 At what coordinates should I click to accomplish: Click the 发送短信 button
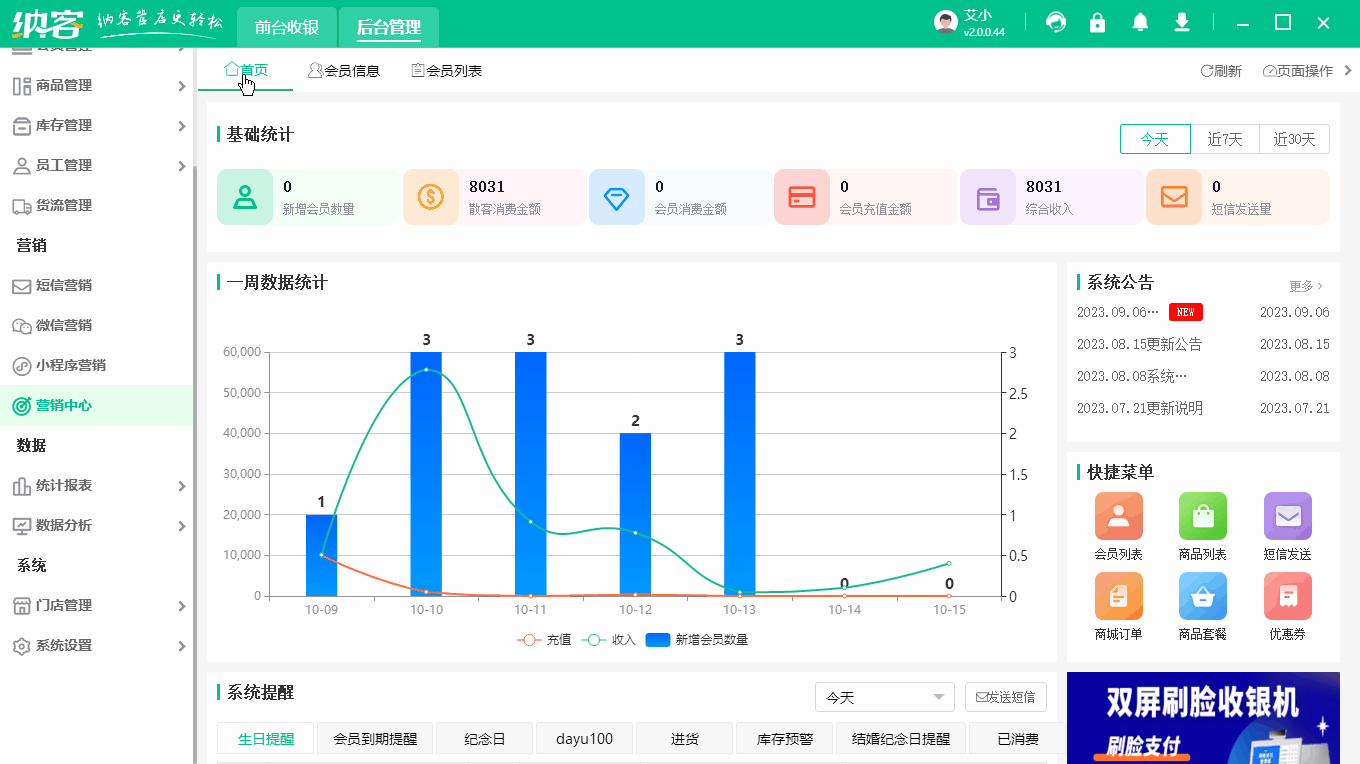click(x=1006, y=697)
